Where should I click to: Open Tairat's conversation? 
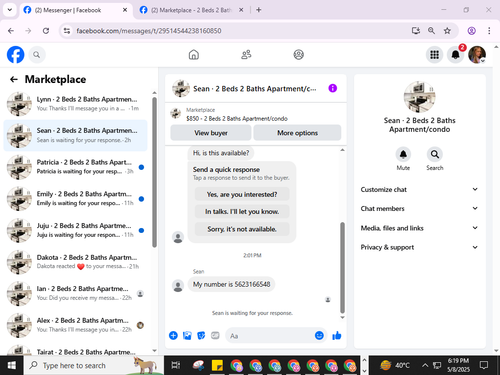(x=75, y=349)
